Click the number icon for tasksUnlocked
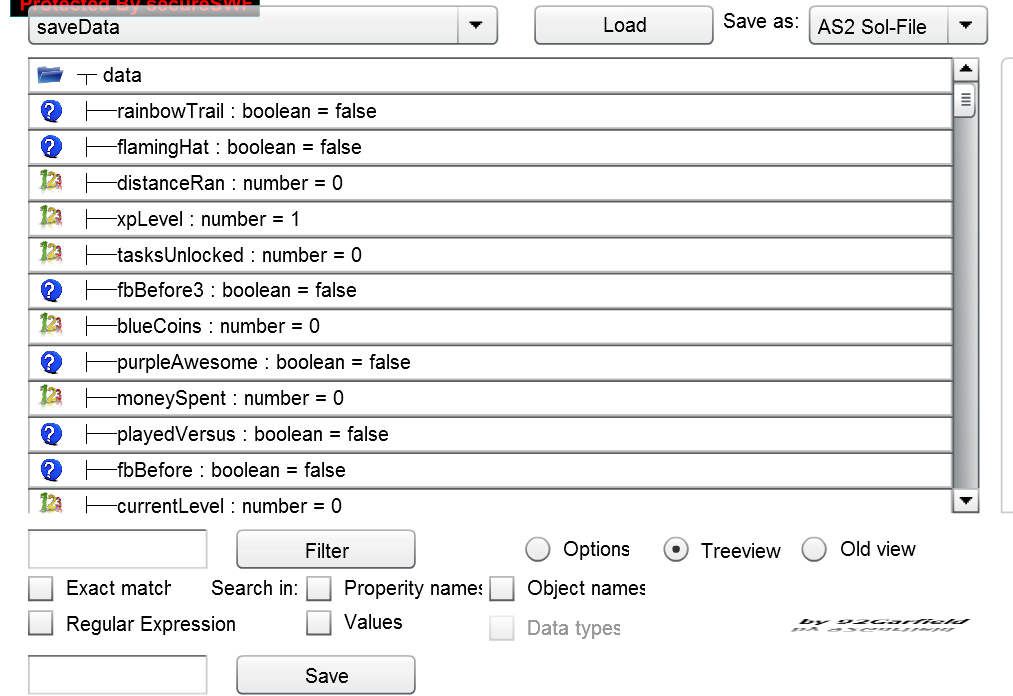The width and height of the screenshot is (1013, 696). tap(50, 252)
